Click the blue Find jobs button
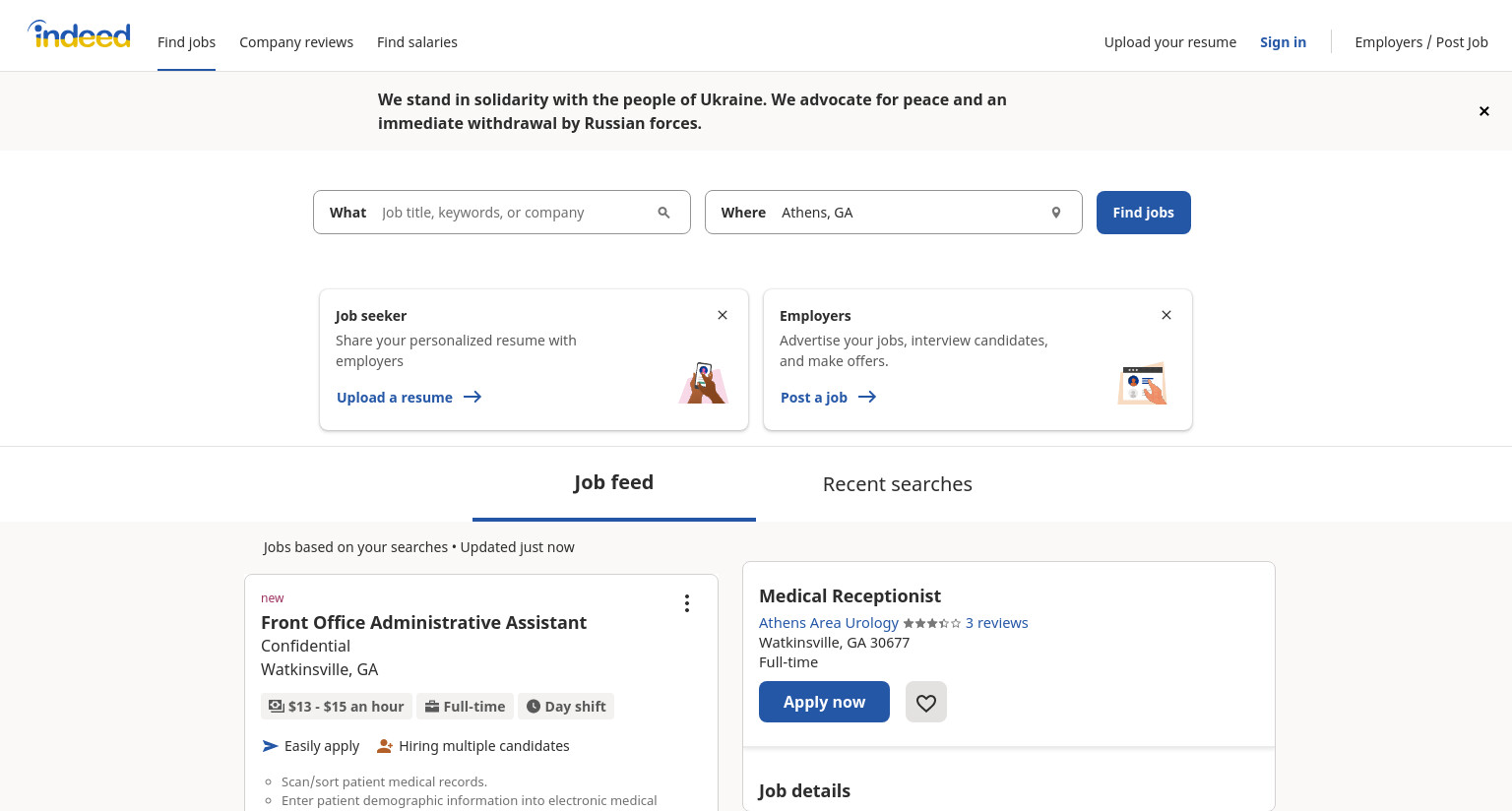1512x811 pixels. 1144,213
